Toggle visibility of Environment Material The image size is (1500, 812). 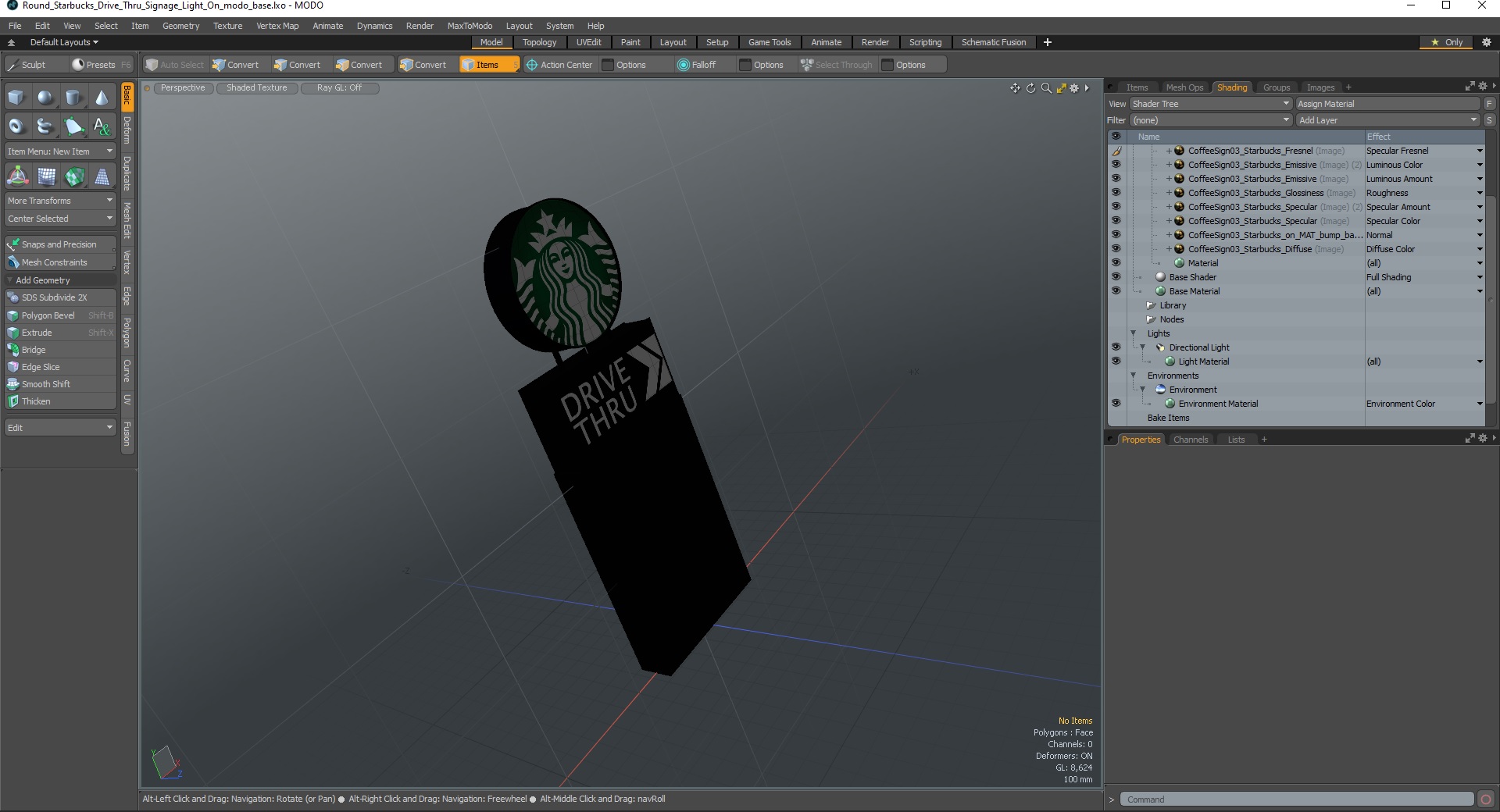pyautogui.click(x=1116, y=404)
